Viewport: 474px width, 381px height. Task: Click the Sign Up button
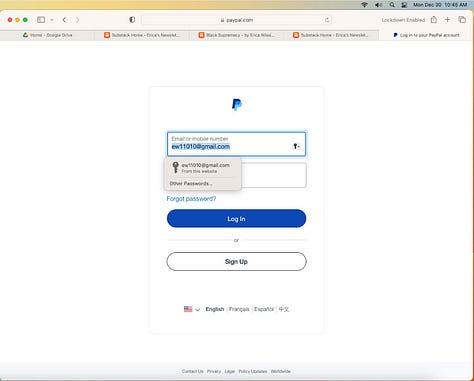pos(236,261)
